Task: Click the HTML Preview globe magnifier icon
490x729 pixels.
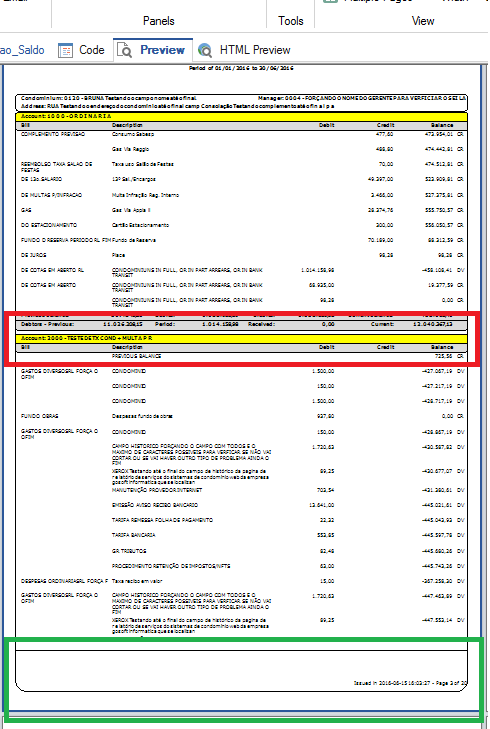Action: tap(205, 50)
